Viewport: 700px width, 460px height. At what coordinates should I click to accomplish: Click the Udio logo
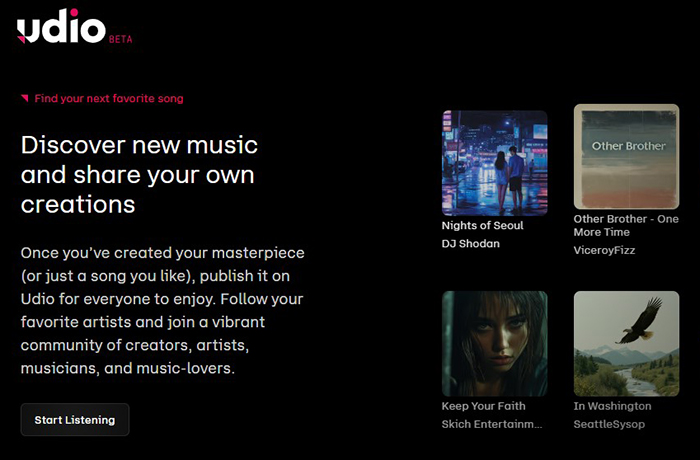tap(61, 26)
